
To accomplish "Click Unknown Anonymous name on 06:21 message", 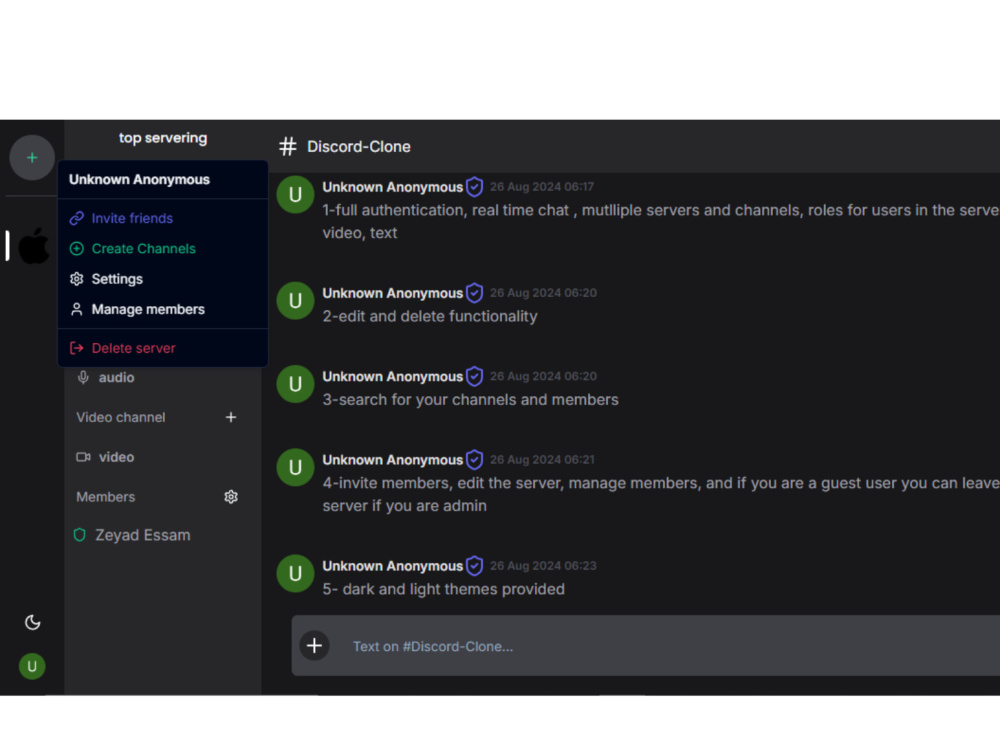I will pyautogui.click(x=392, y=460).
